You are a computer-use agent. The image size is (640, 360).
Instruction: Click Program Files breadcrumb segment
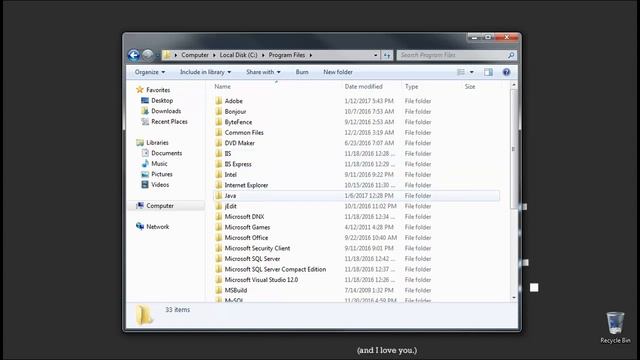pos(287,55)
